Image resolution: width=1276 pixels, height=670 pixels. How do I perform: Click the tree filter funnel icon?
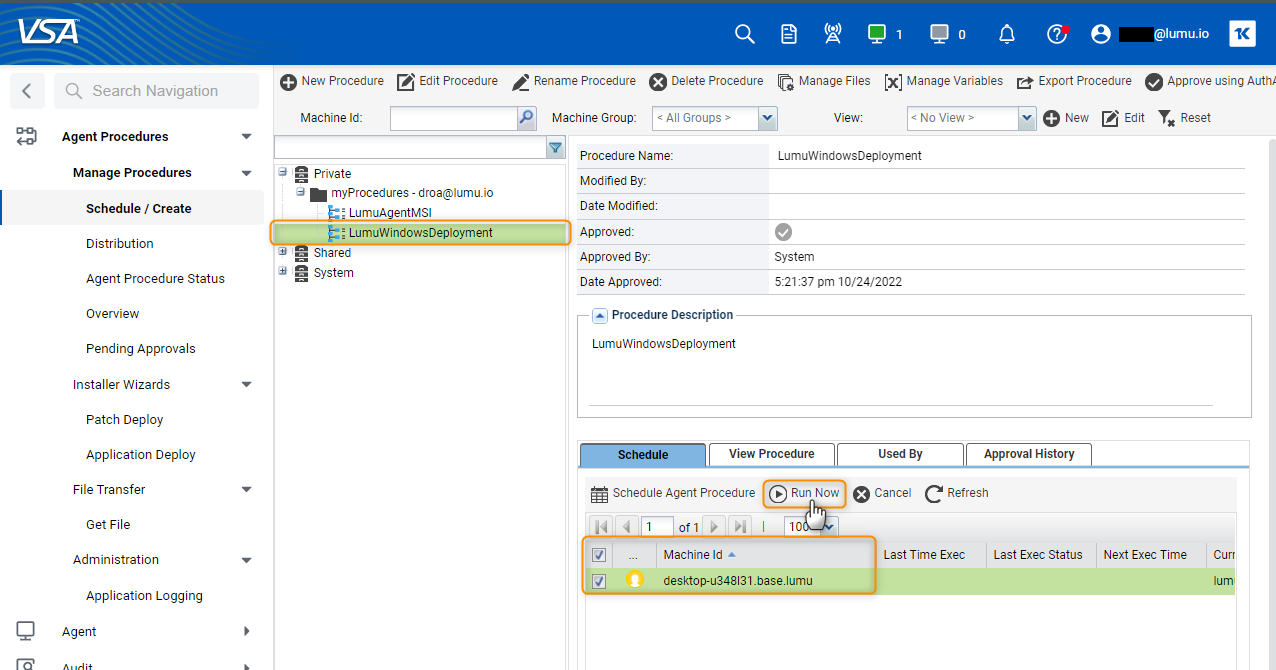[x=555, y=148]
